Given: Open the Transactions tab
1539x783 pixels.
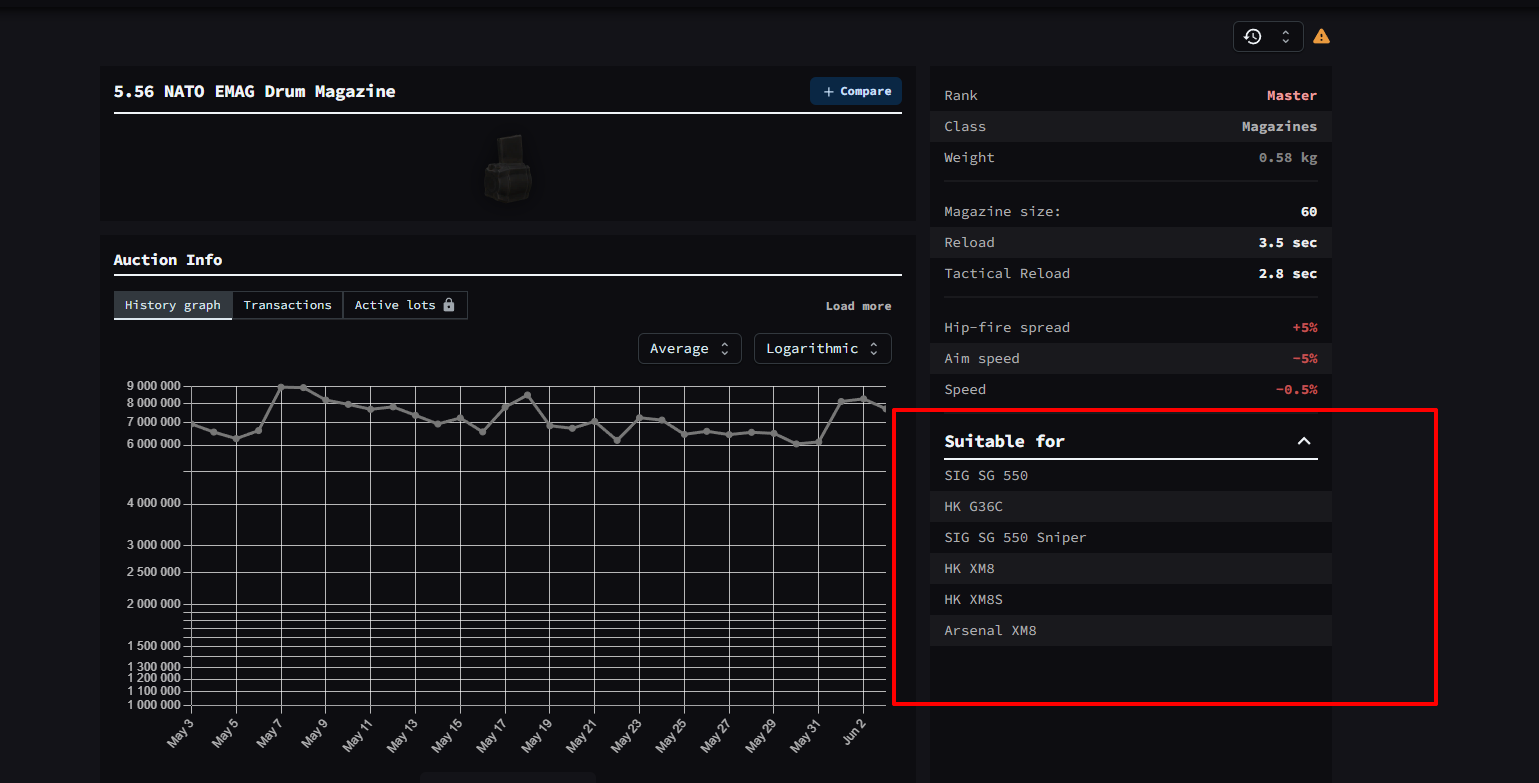Looking at the screenshot, I should (x=287, y=305).
